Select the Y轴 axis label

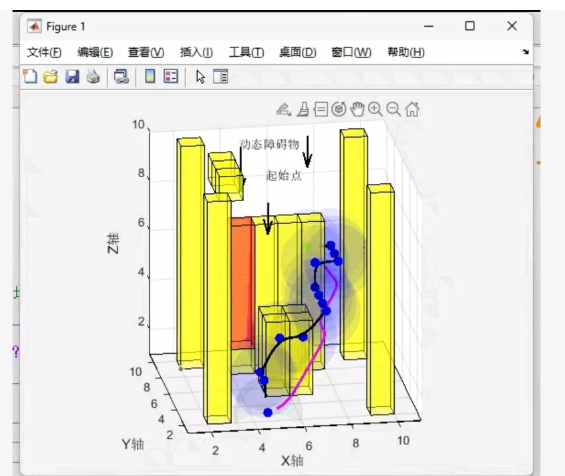pos(133,444)
